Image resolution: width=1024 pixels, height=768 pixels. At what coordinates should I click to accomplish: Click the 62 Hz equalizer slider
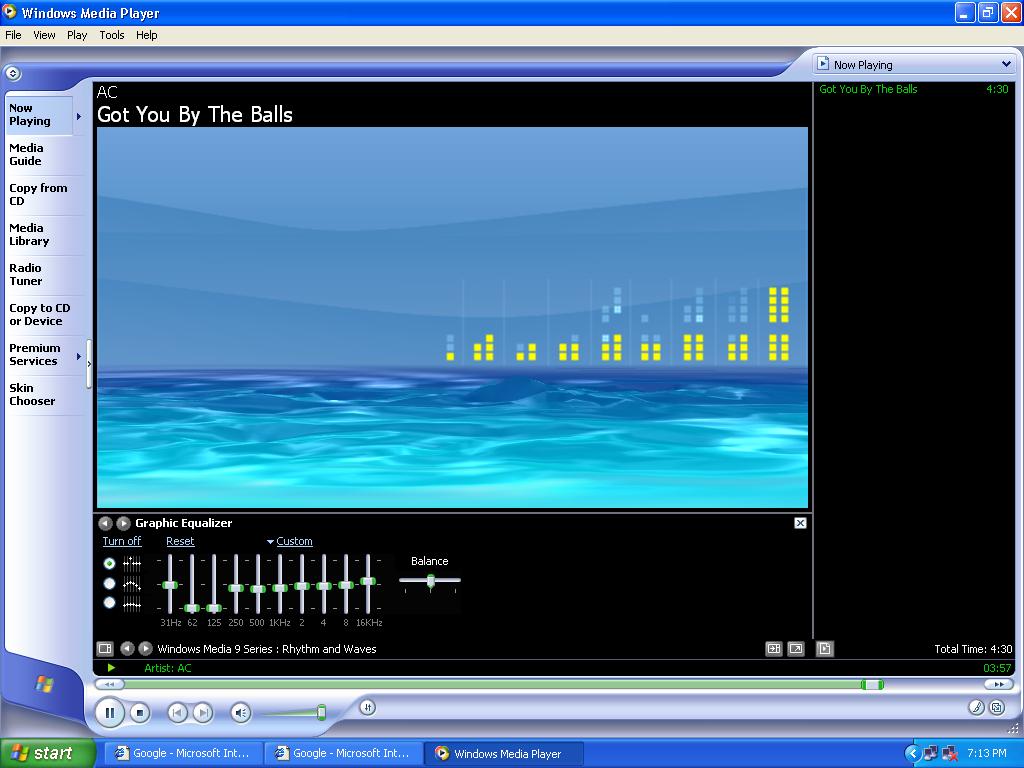pyautogui.click(x=191, y=608)
